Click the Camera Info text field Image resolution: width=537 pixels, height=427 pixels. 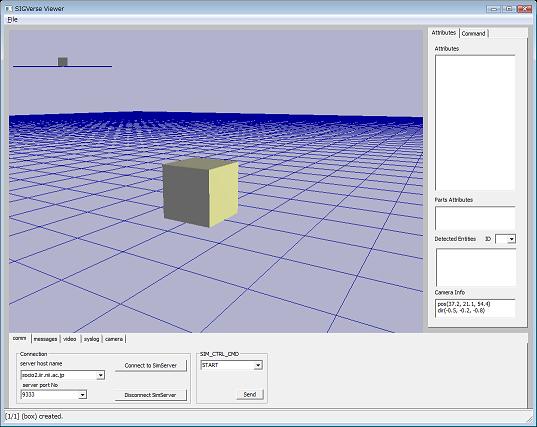[x=475, y=308]
